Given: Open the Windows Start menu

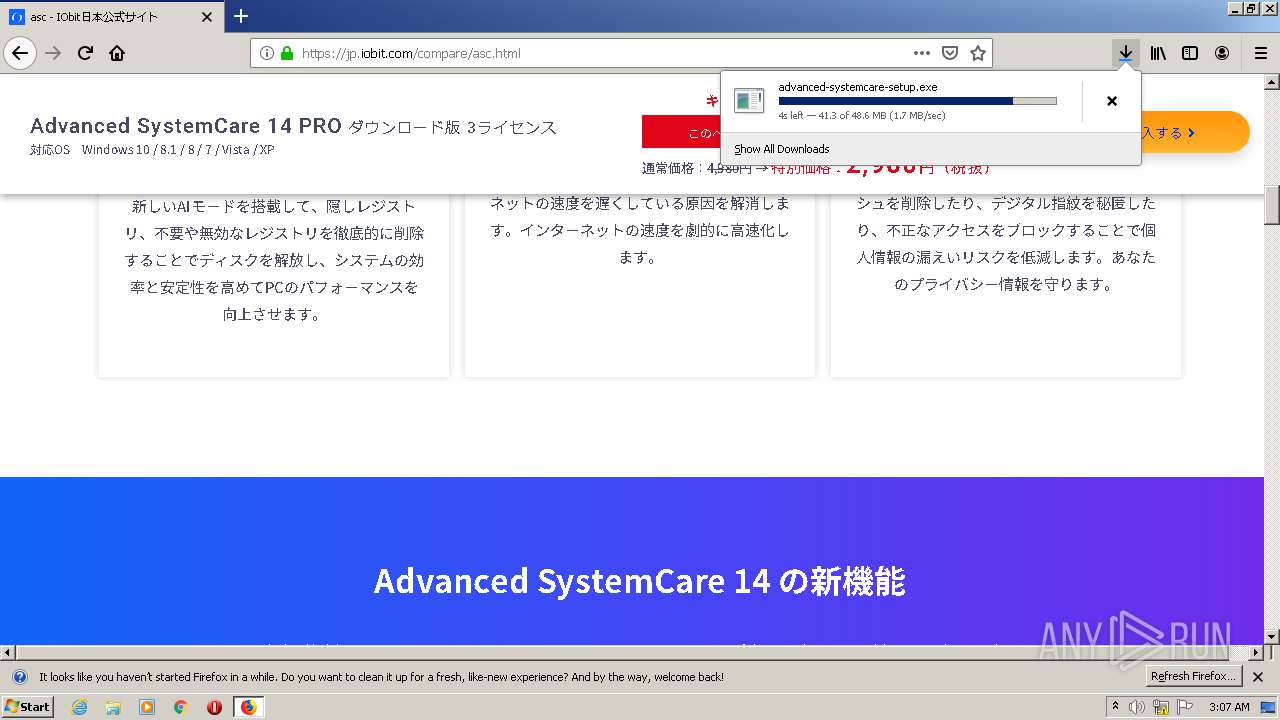Looking at the screenshot, I should (x=27, y=707).
